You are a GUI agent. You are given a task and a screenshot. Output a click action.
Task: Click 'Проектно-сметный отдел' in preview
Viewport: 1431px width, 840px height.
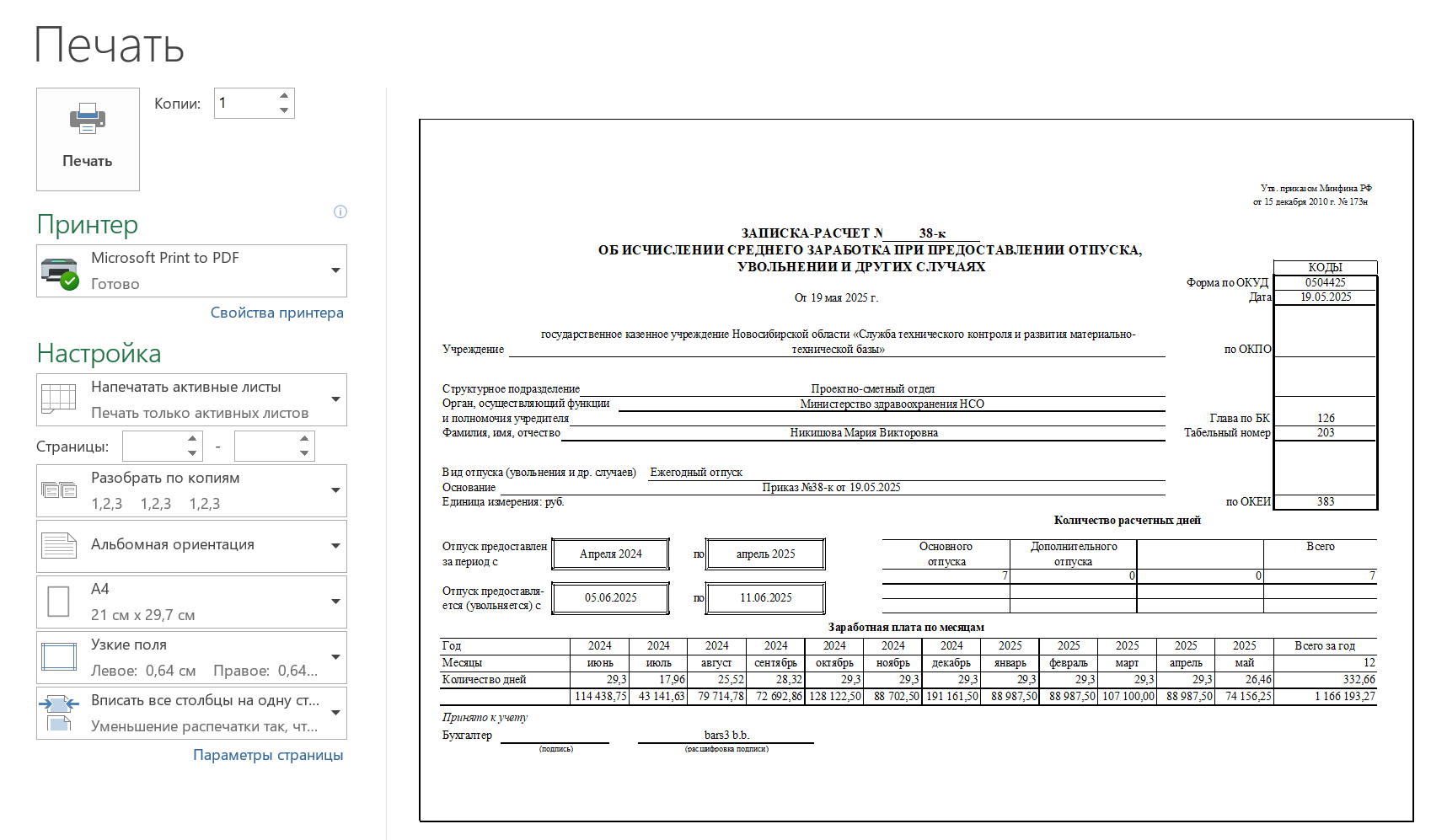coord(873,389)
